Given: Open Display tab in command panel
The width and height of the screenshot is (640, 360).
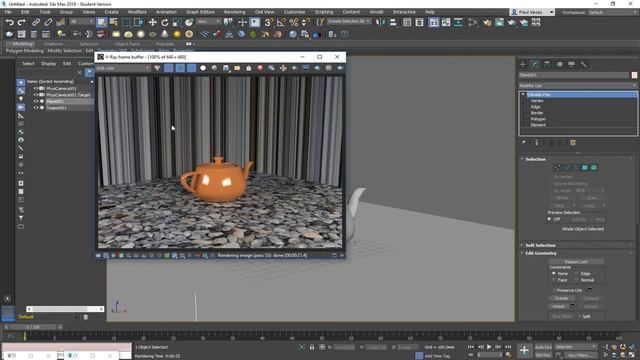Looking at the screenshot, I should [x=571, y=64].
